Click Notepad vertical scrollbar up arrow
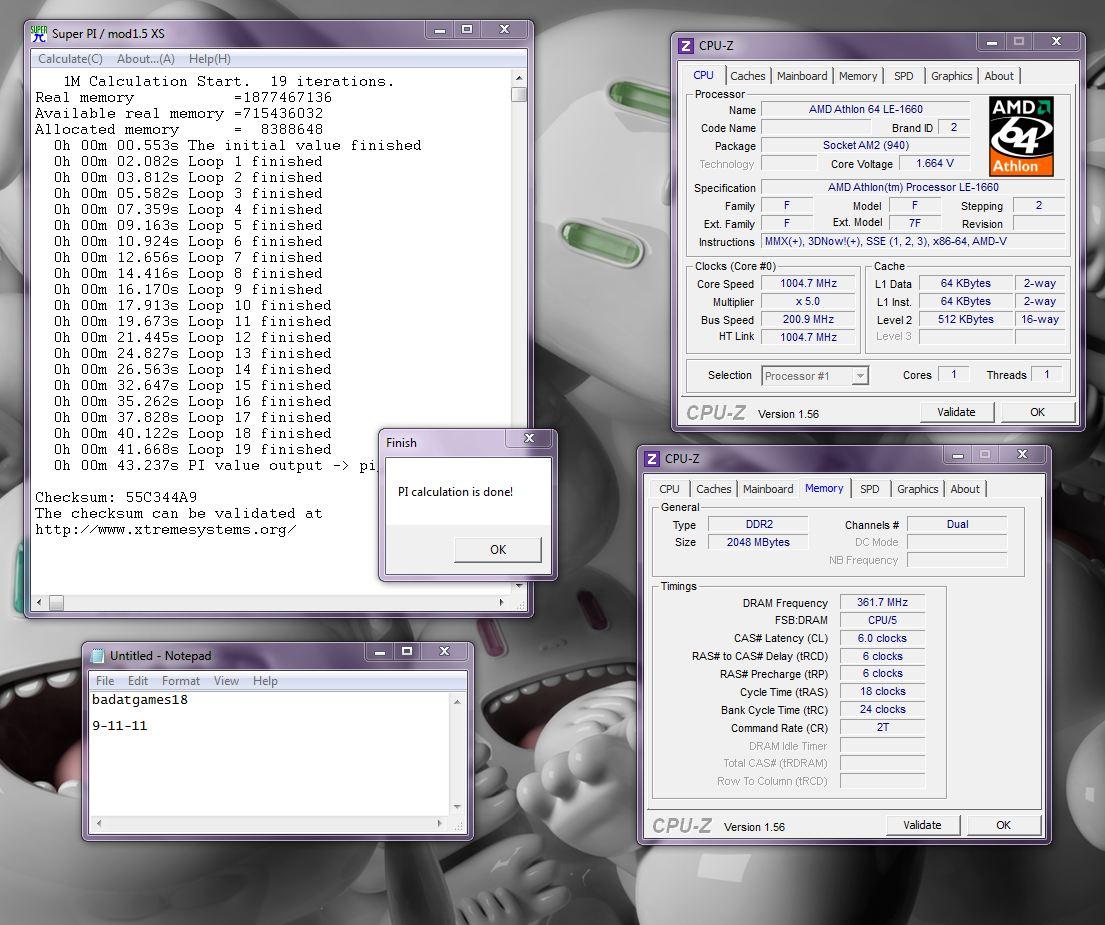 click(457, 702)
